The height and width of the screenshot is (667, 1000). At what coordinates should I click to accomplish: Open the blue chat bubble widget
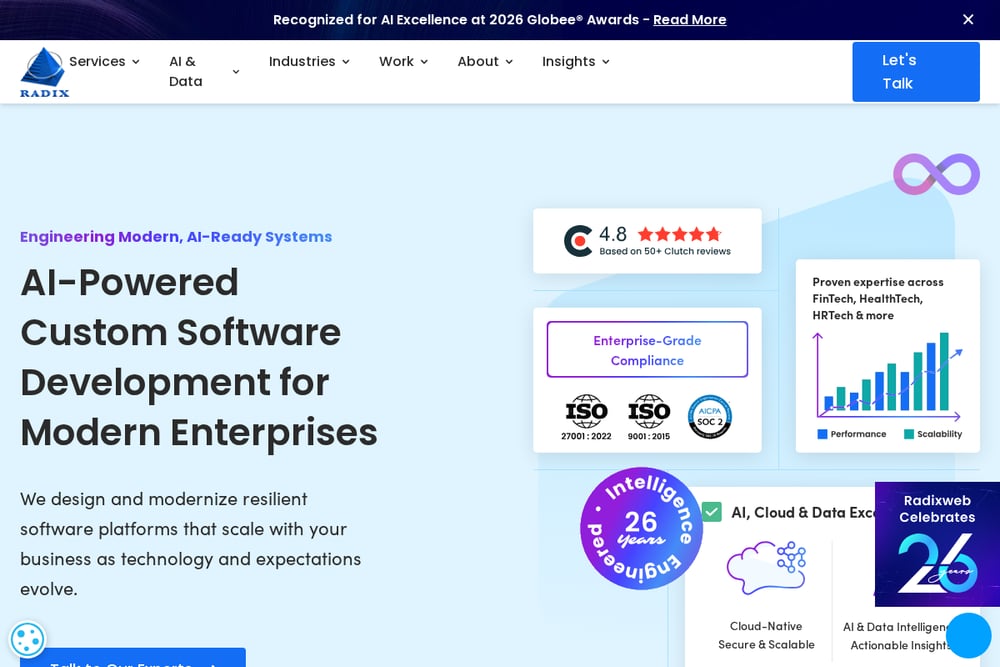coord(968,635)
